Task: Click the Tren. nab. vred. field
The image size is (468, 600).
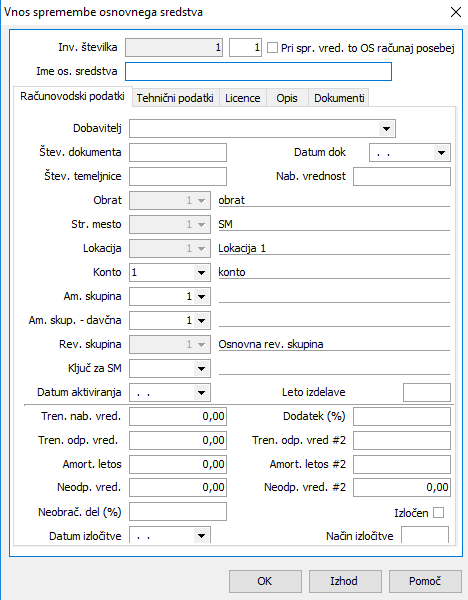Action: pyautogui.click(x=178, y=416)
